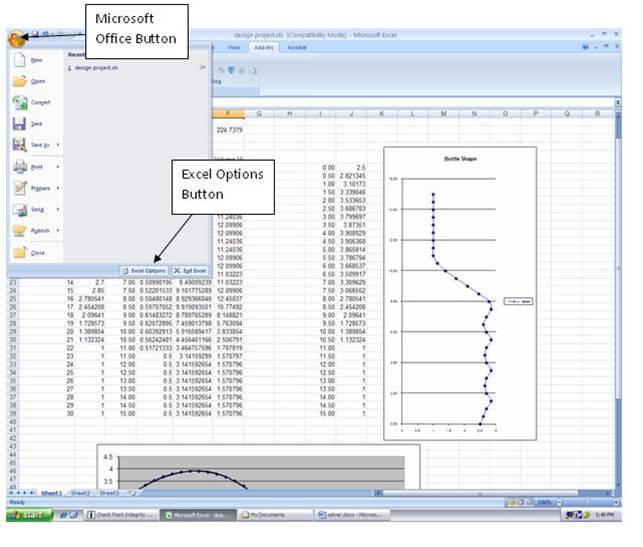The height and width of the screenshot is (547, 643).
Task: Click the Excel Help icon beside the ribbon
Action: pyautogui.click(x=585, y=47)
